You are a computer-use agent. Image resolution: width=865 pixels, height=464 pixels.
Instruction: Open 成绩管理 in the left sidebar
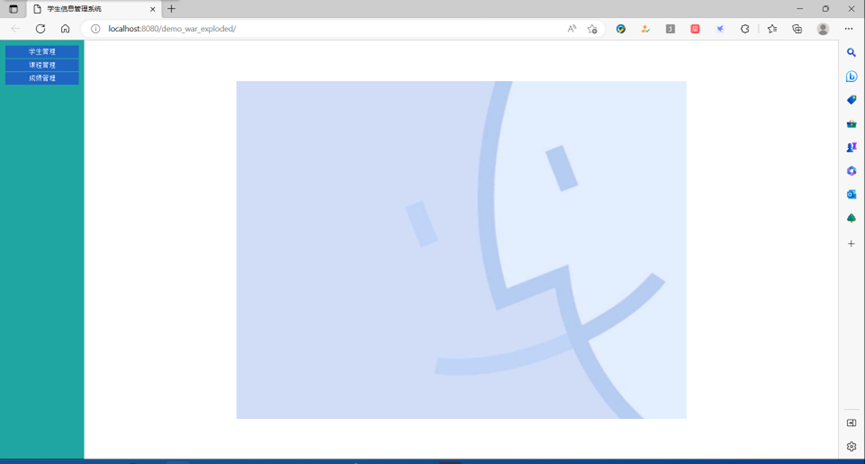coord(42,78)
